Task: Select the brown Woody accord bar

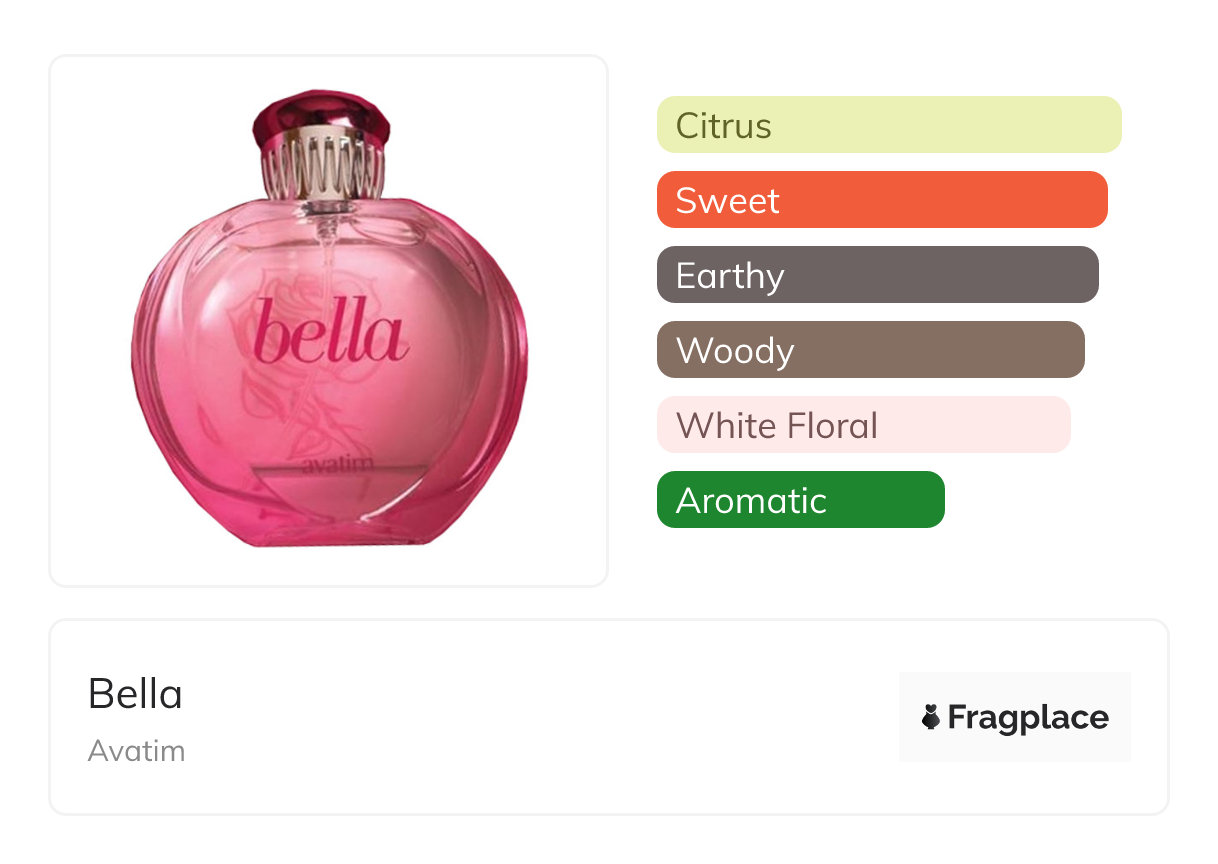Action: click(x=870, y=350)
